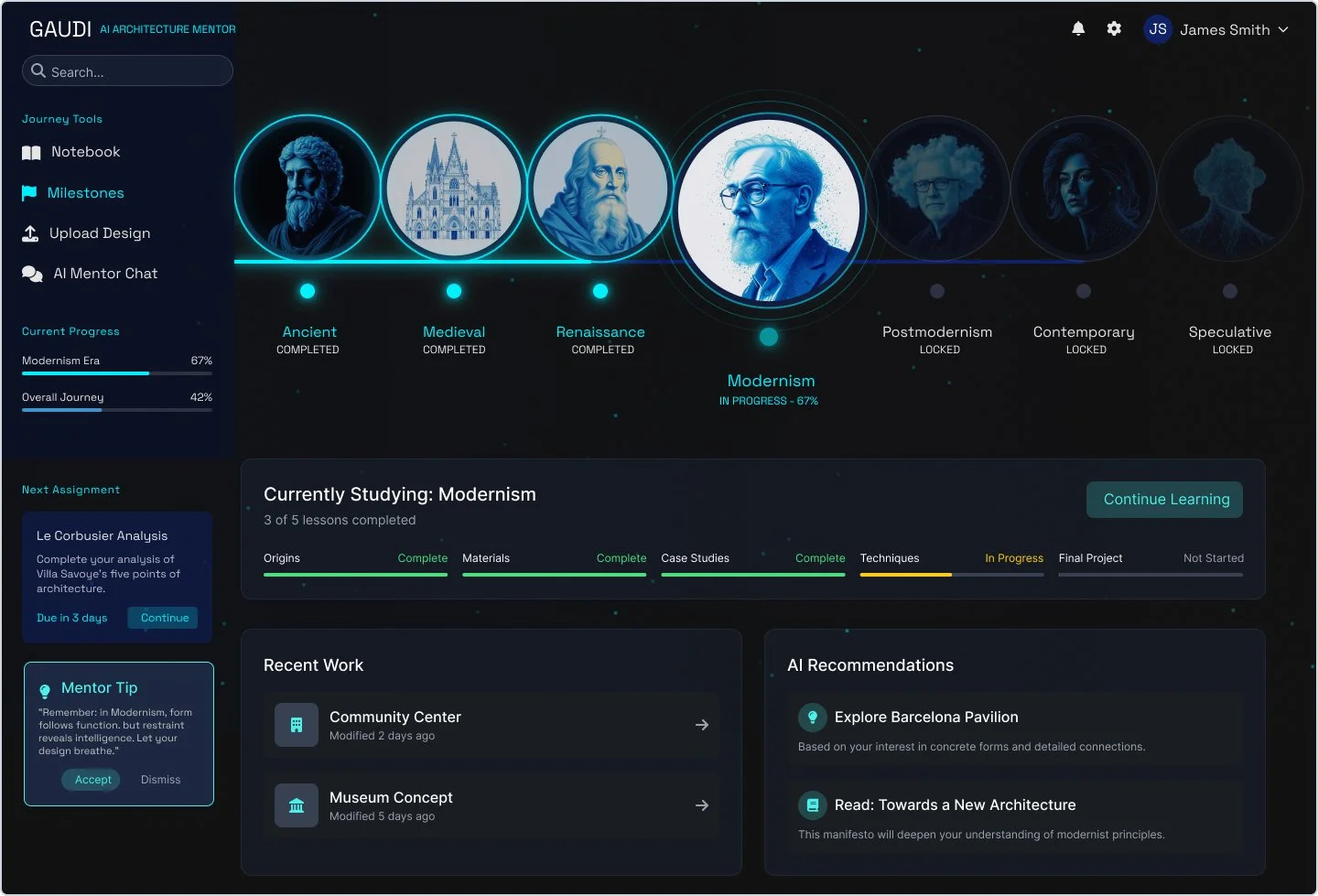Open Community Center via its arrow
The height and width of the screenshot is (896, 1318).
[x=702, y=725]
